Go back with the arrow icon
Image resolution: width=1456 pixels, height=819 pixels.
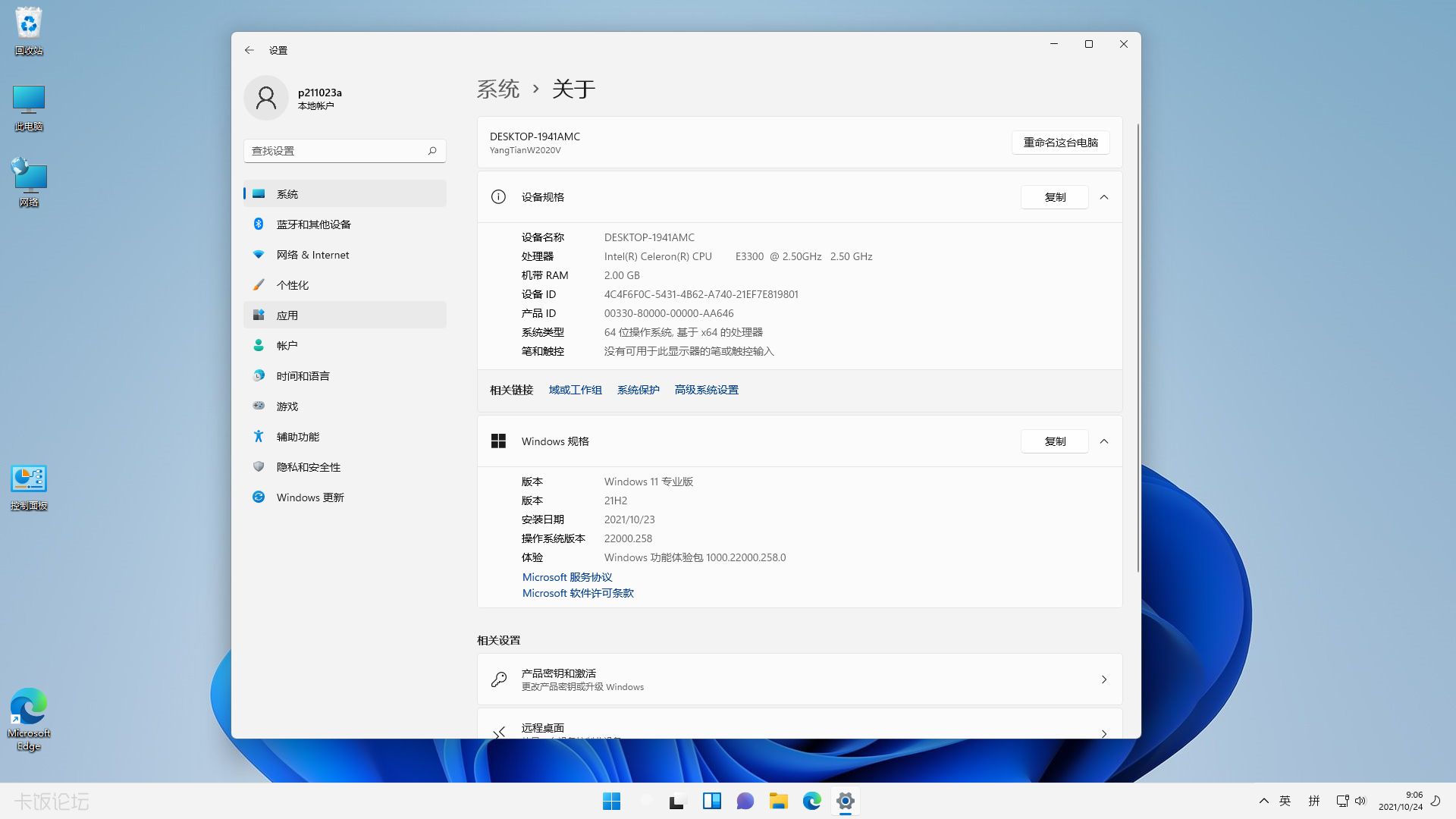pyautogui.click(x=249, y=50)
